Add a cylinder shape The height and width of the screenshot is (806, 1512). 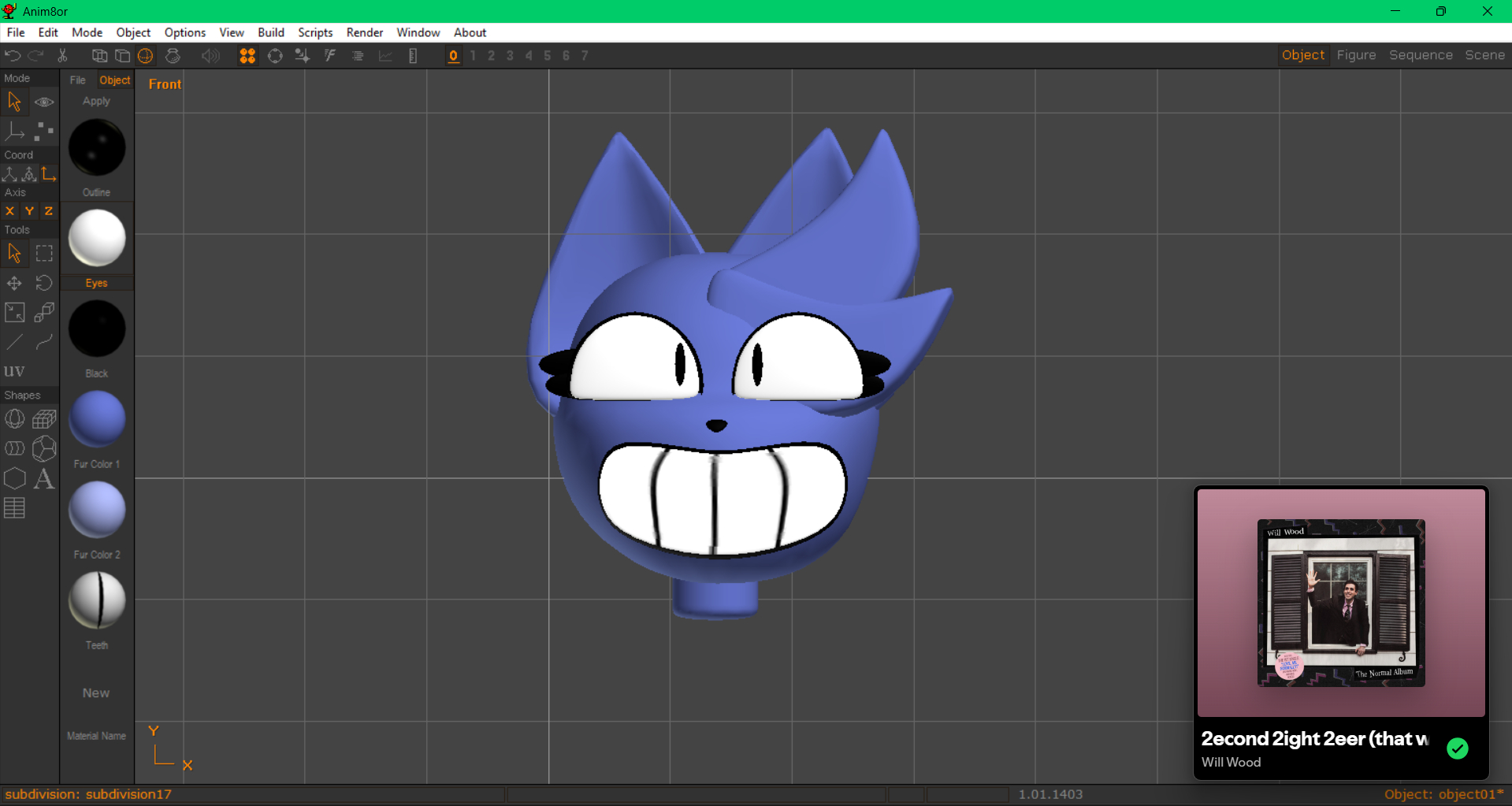[x=14, y=449]
